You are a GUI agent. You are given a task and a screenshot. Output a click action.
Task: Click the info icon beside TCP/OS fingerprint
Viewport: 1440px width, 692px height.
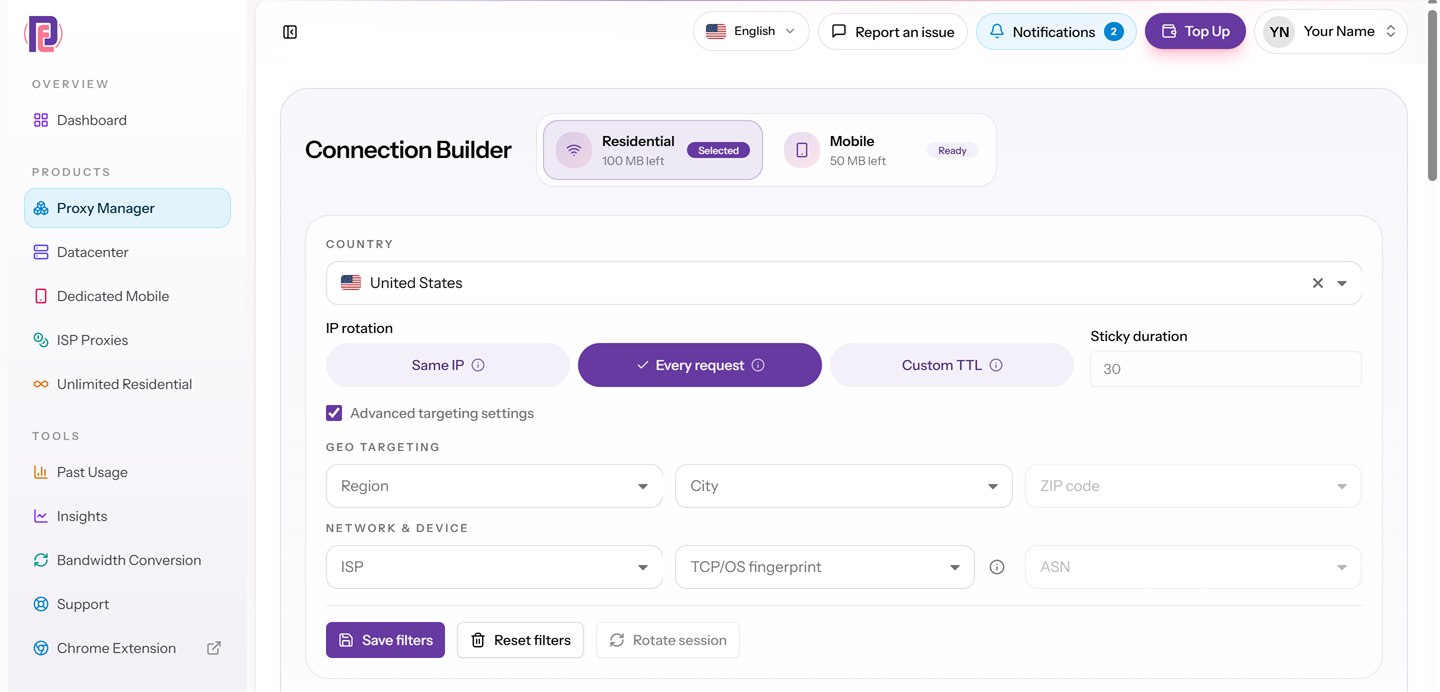tap(997, 567)
